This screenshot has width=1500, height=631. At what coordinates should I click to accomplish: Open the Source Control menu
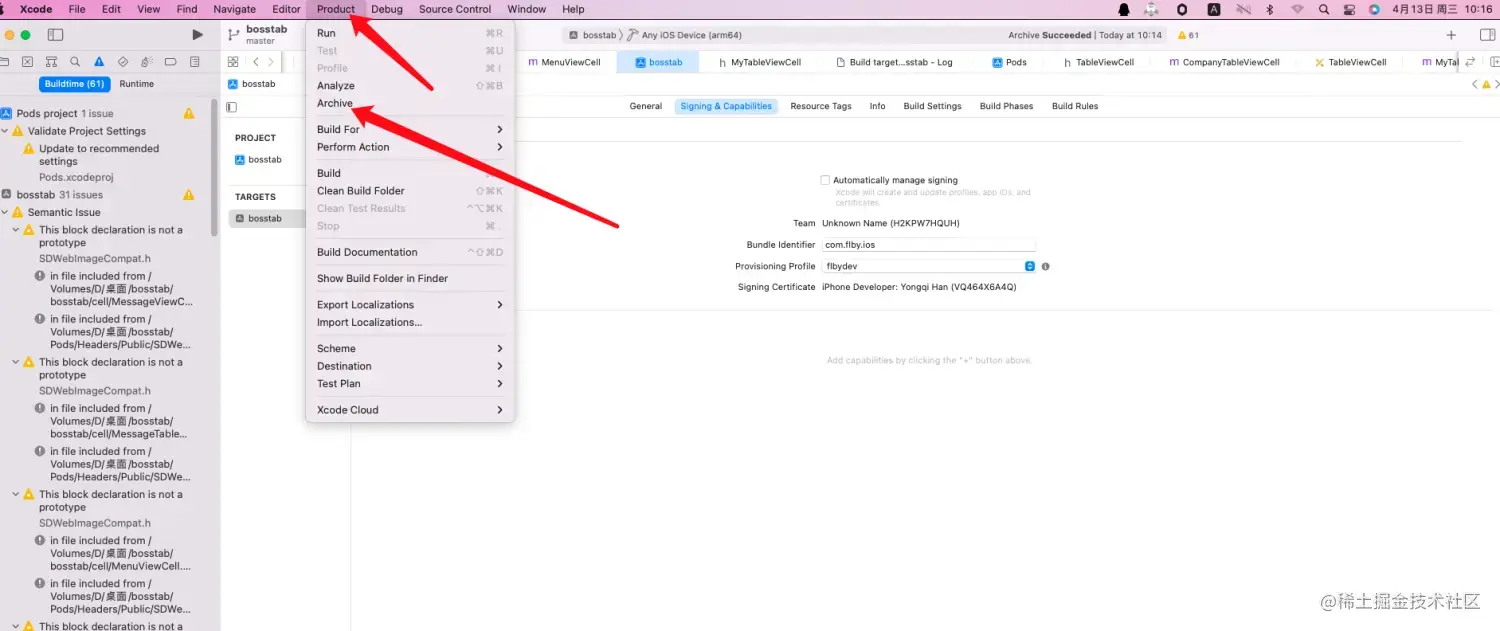click(455, 9)
